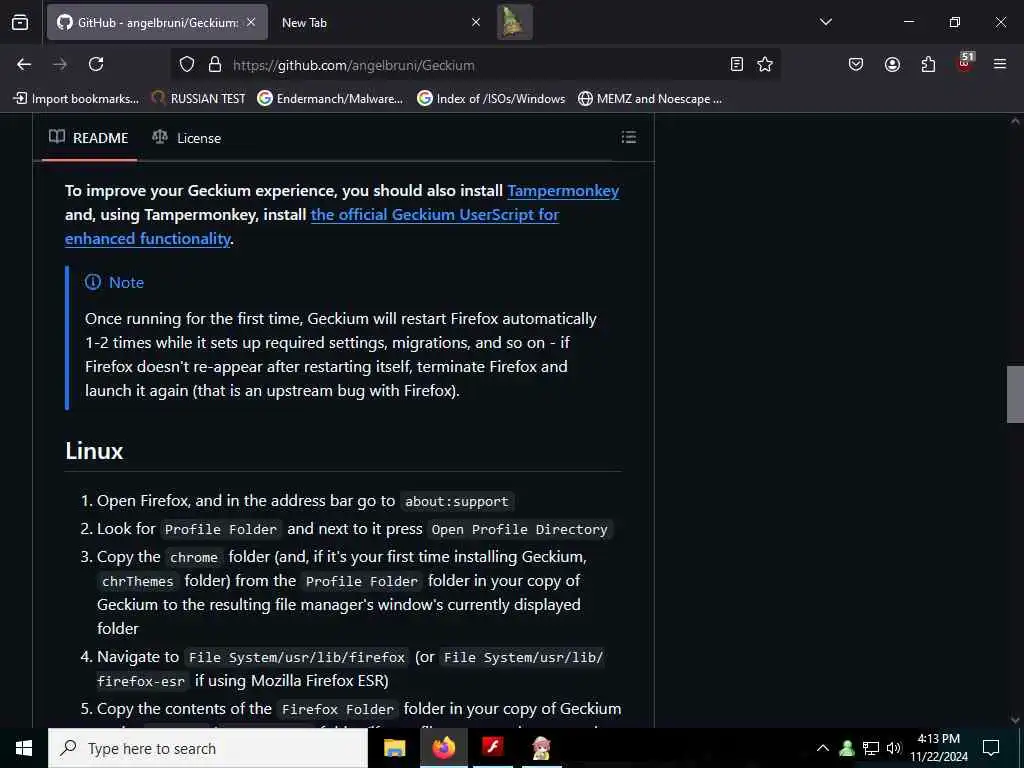The height and width of the screenshot is (768, 1024).
Task: Click Firefox icon in taskbar
Action: click(x=443, y=748)
